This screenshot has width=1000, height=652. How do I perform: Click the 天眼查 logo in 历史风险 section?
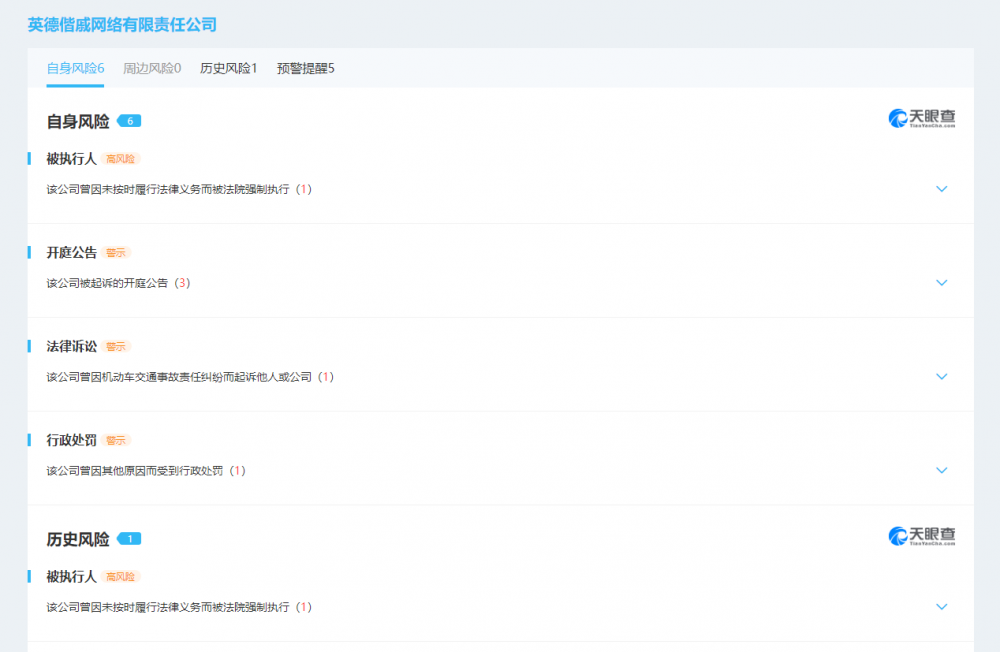click(922, 537)
